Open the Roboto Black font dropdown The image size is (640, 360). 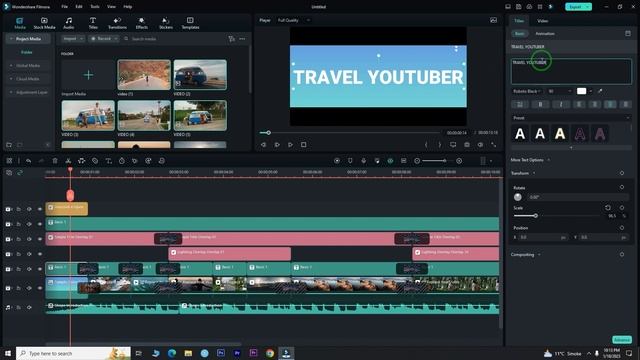coord(527,91)
